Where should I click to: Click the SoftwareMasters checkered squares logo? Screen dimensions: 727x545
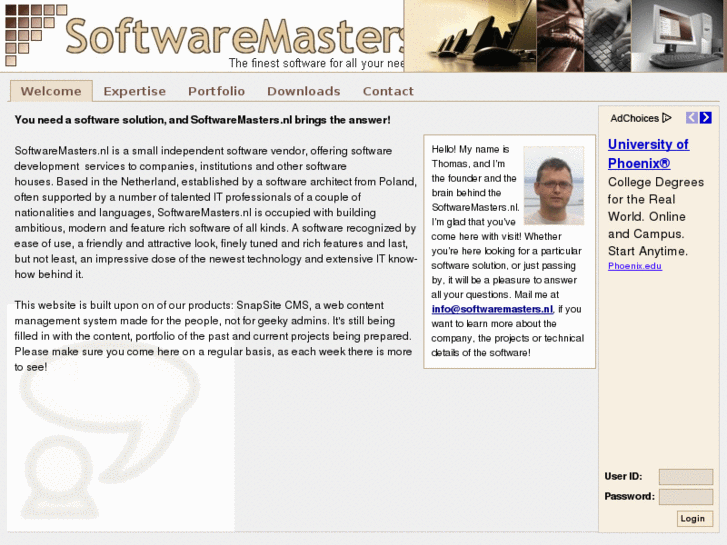point(35,35)
